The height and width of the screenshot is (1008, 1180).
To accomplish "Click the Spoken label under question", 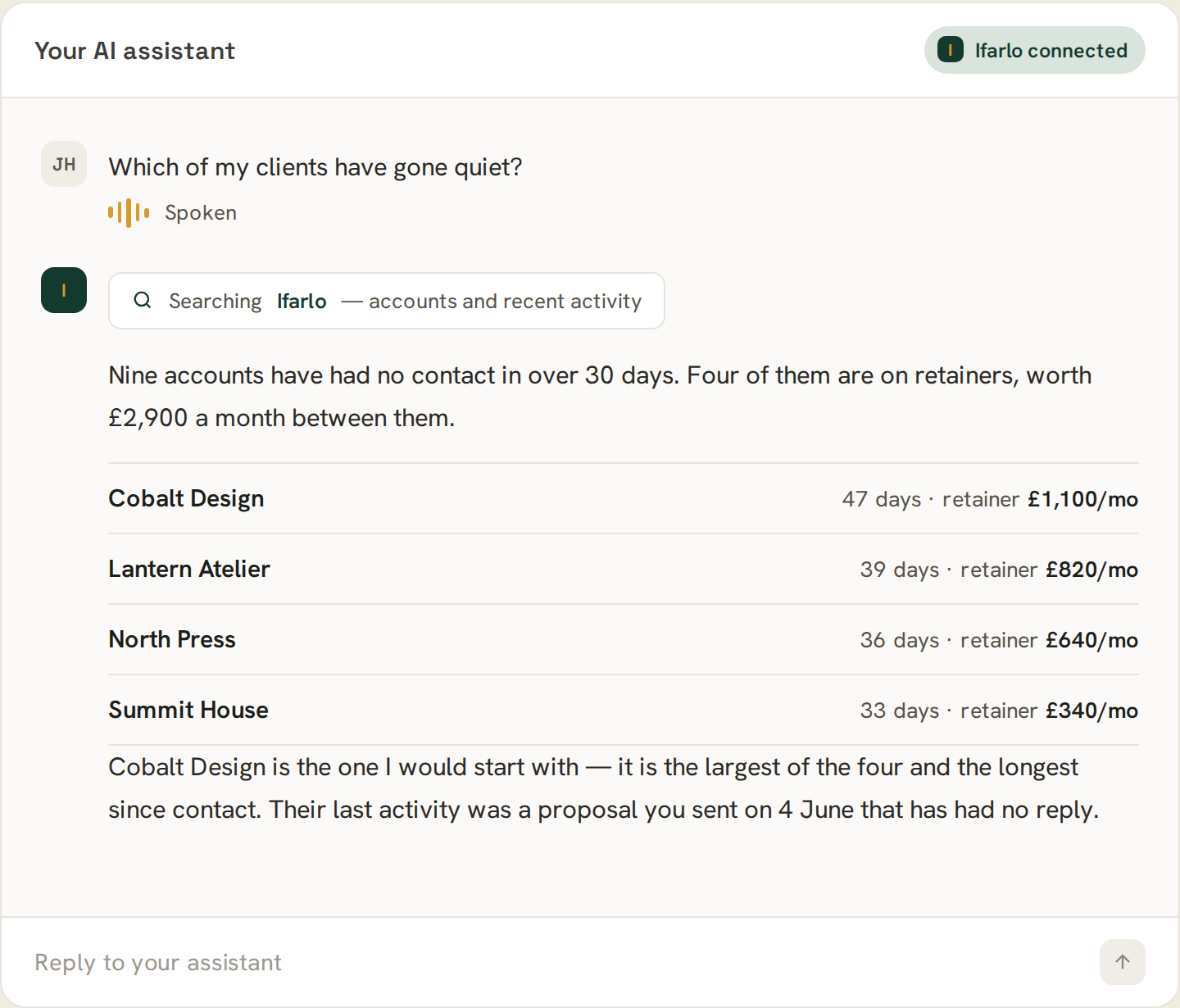I will pos(201,213).
